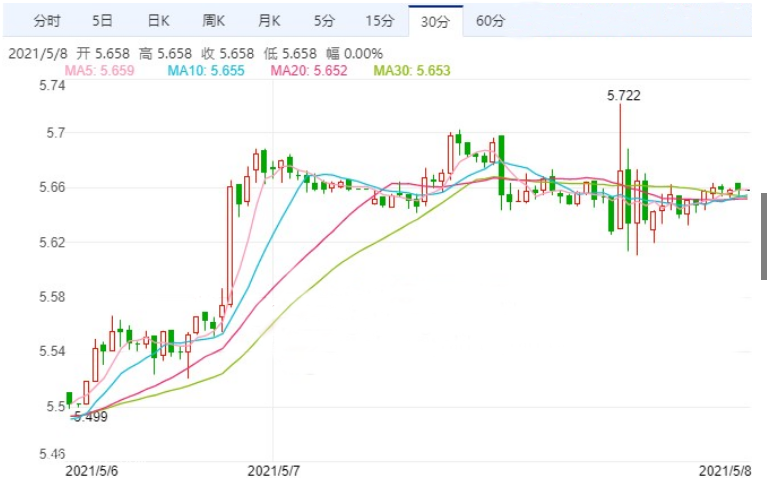Click the 2021/5/7 date axis label
This screenshot has width=767, height=479.
(273, 468)
